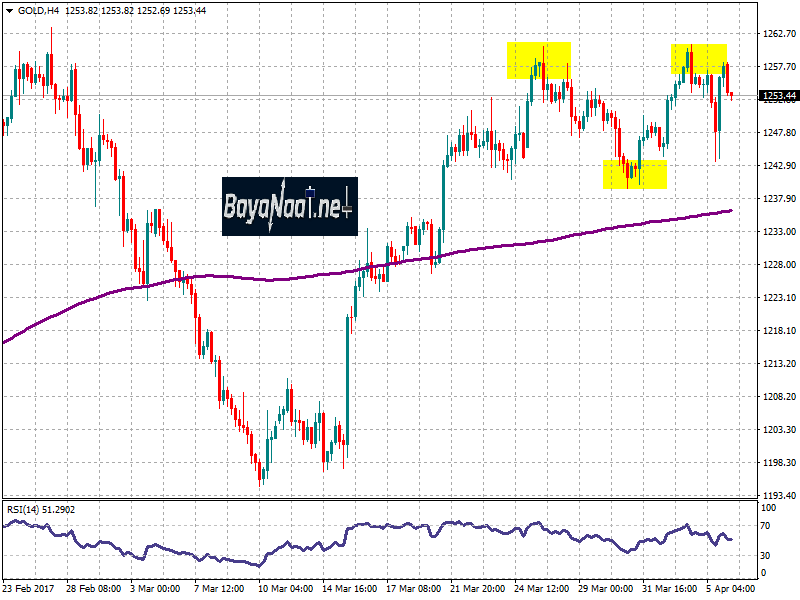Click the 1218.10 price axis label
This screenshot has width=800, height=600.
[x=779, y=331]
